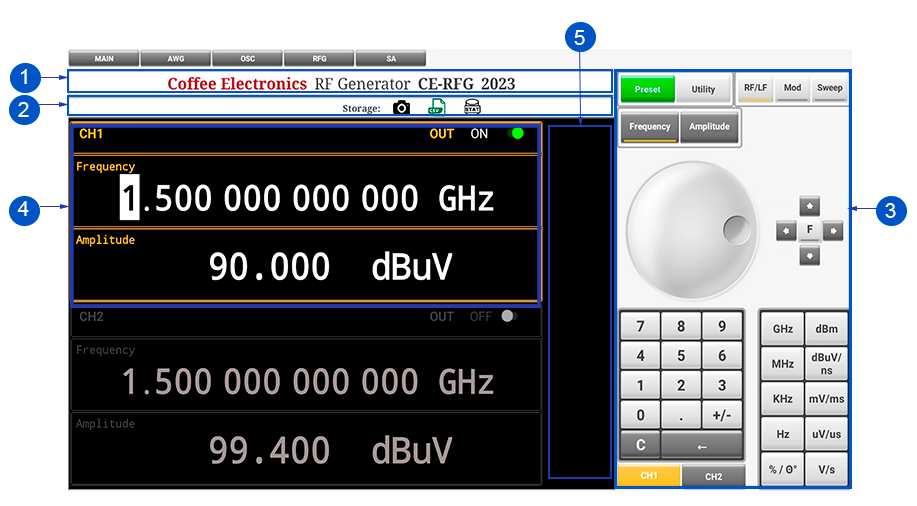Click keypad digit 4

[x=640, y=356]
